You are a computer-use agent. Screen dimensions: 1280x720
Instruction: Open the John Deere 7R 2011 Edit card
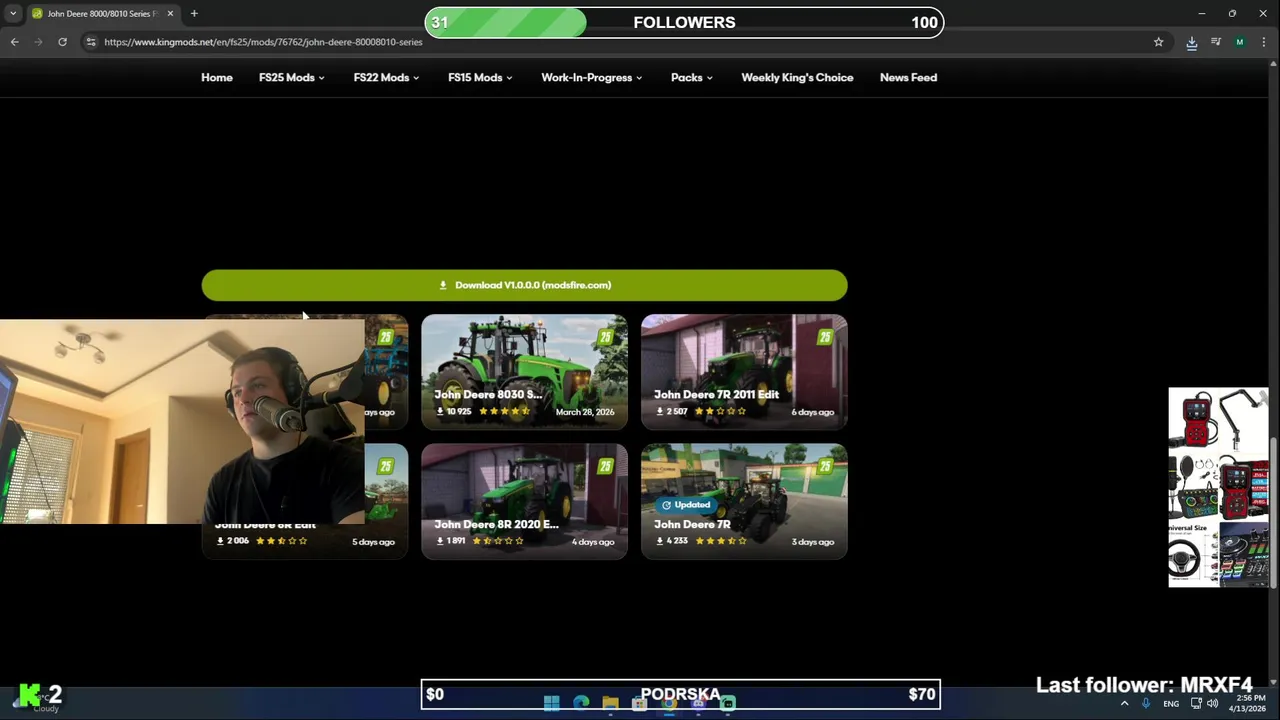(744, 372)
